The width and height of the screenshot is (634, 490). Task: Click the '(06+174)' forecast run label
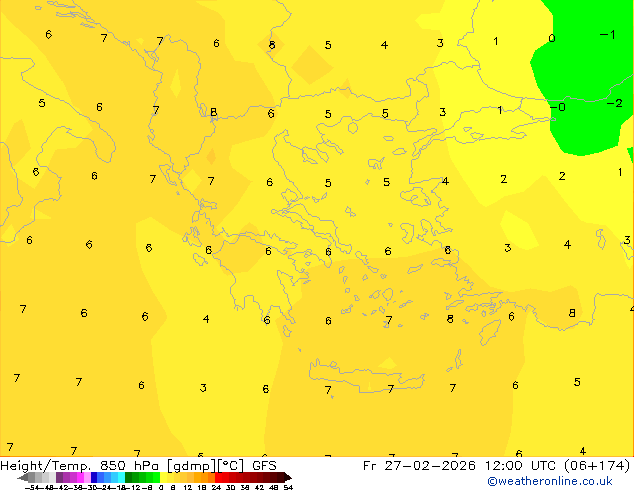597,466
